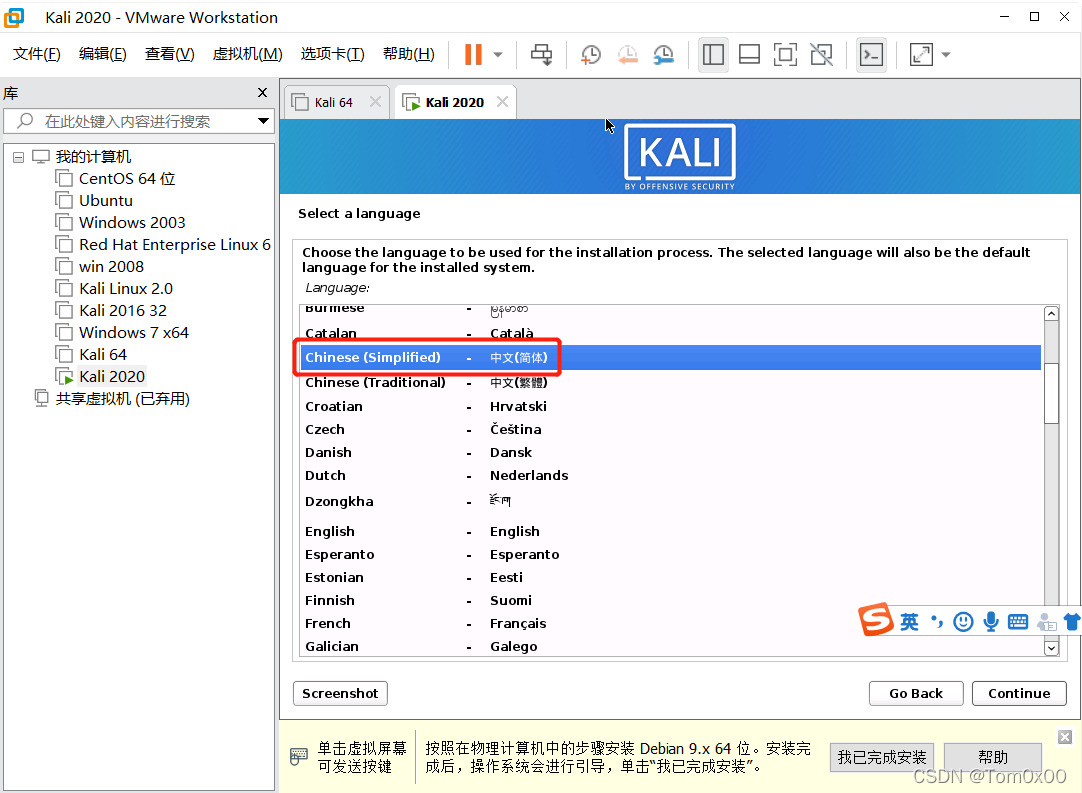Send Ctrl+Alt+Del to the VM
This screenshot has height=793, width=1082.
[x=542, y=55]
